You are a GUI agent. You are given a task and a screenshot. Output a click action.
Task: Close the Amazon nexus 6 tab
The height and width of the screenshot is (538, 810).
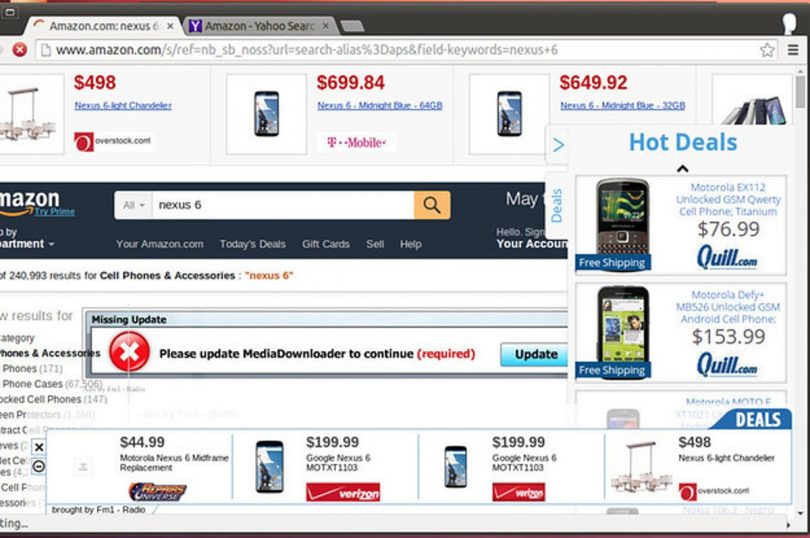coord(170,26)
